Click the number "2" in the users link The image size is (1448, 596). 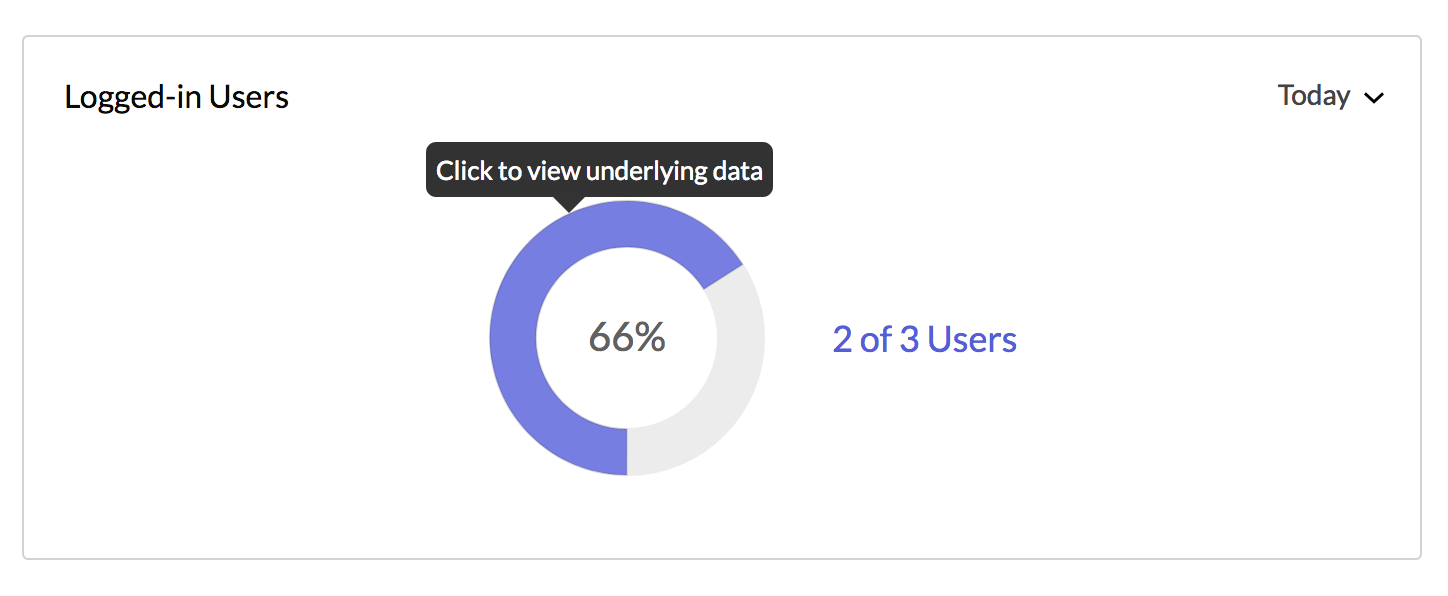(x=842, y=340)
